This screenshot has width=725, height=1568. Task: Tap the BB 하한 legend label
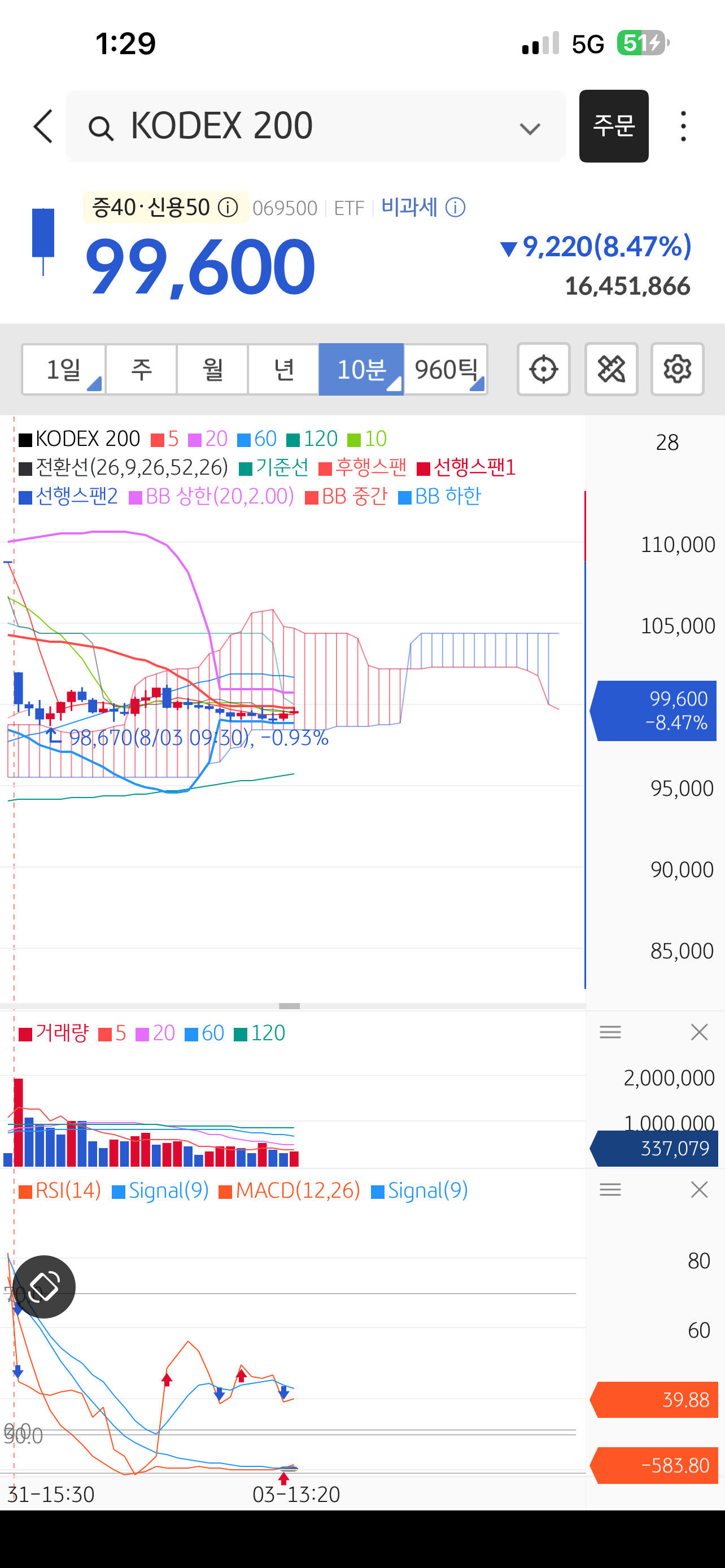pos(448,496)
